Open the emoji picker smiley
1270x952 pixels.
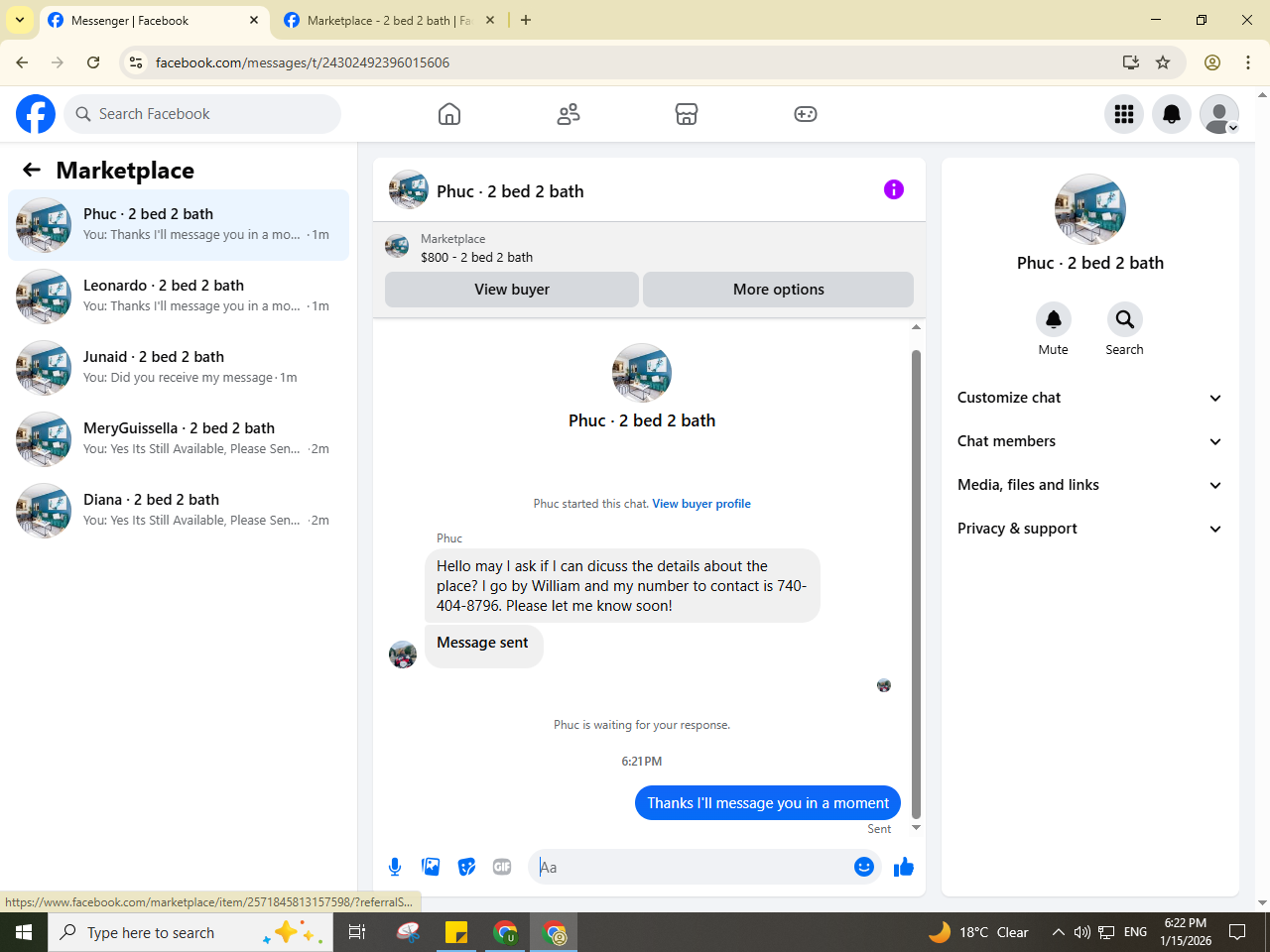pos(864,867)
